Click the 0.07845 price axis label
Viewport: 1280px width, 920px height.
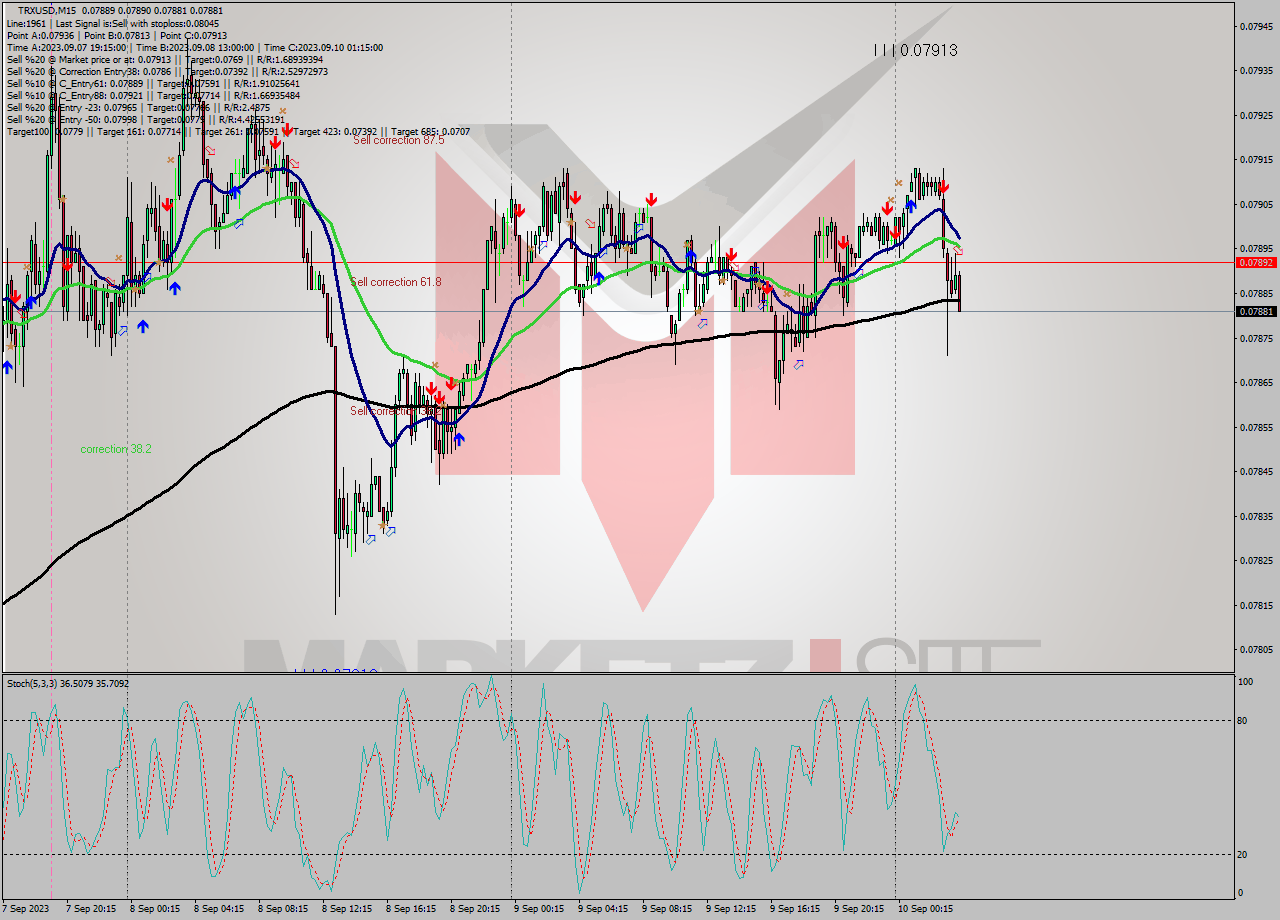(1257, 471)
